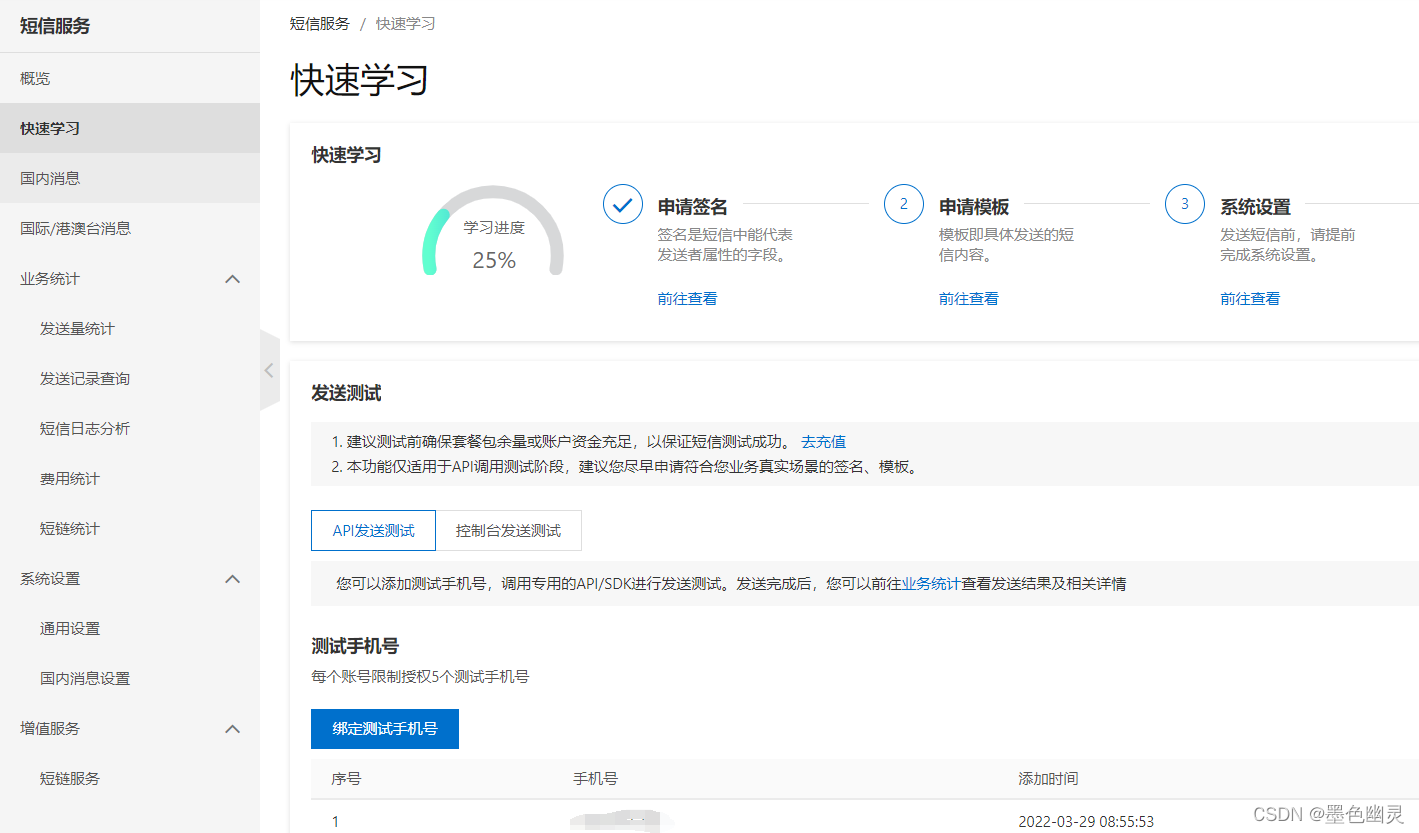
Task: Click the 发送测试 section heading
Action: 346,393
